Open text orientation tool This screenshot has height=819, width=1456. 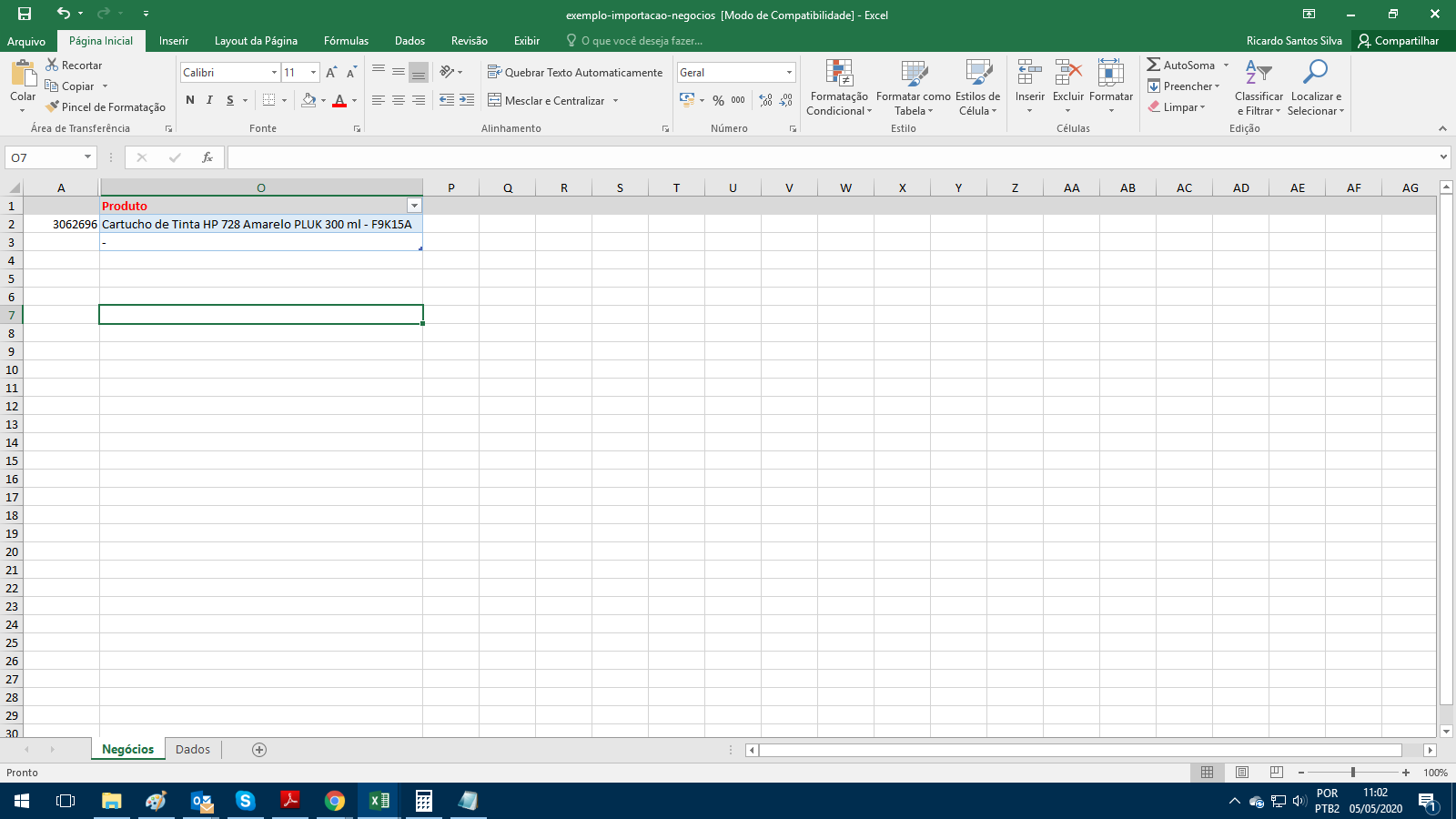click(447, 72)
